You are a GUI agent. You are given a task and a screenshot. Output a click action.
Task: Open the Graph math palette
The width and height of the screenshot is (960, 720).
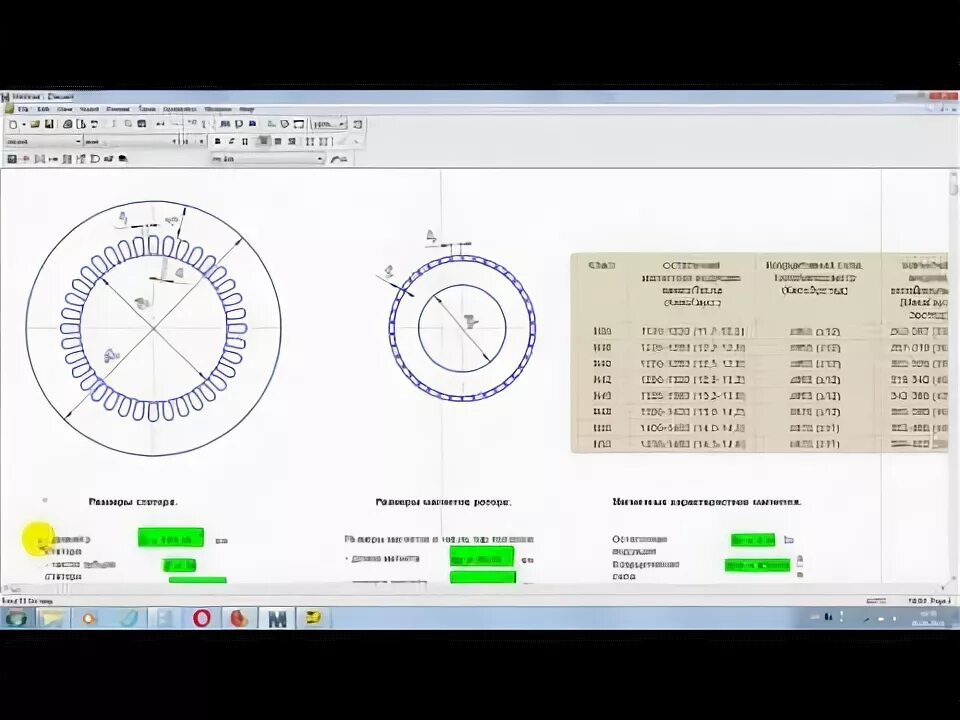25,159
